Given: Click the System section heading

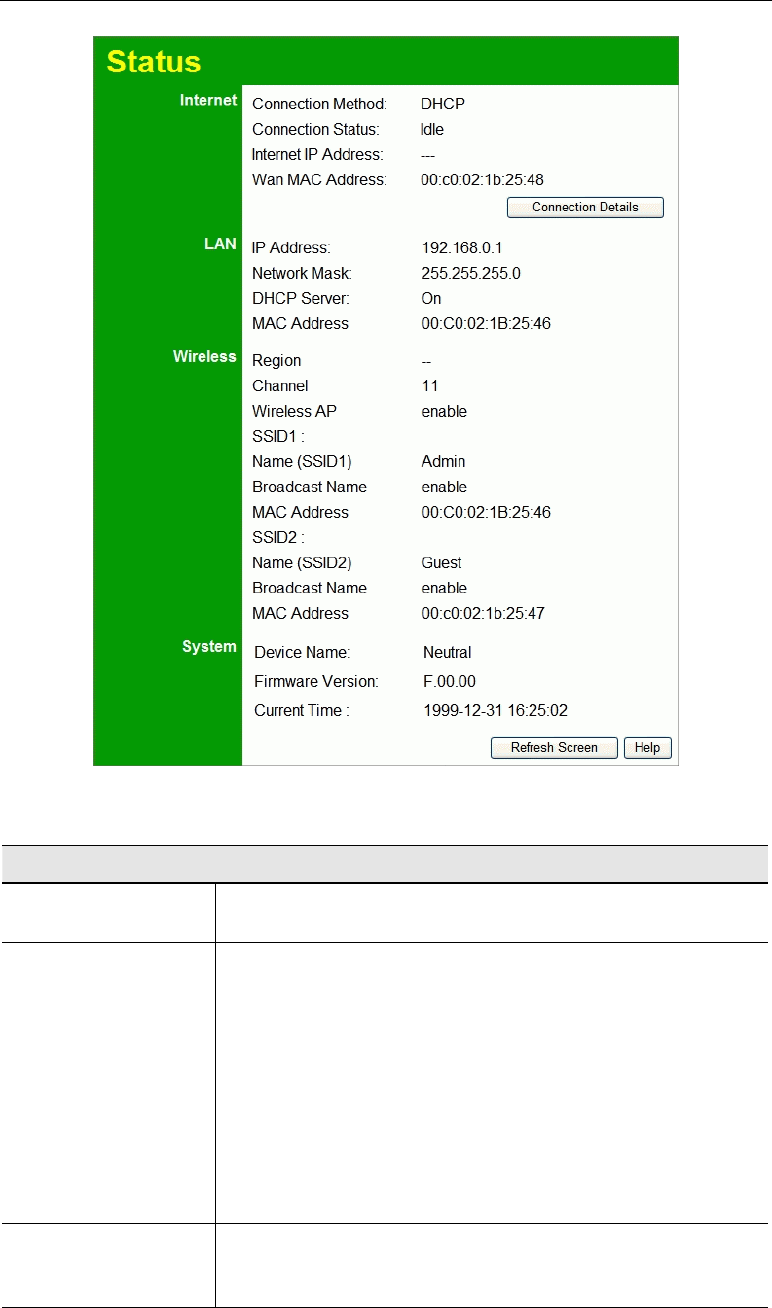Looking at the screenshot, I should coord(209,646).
